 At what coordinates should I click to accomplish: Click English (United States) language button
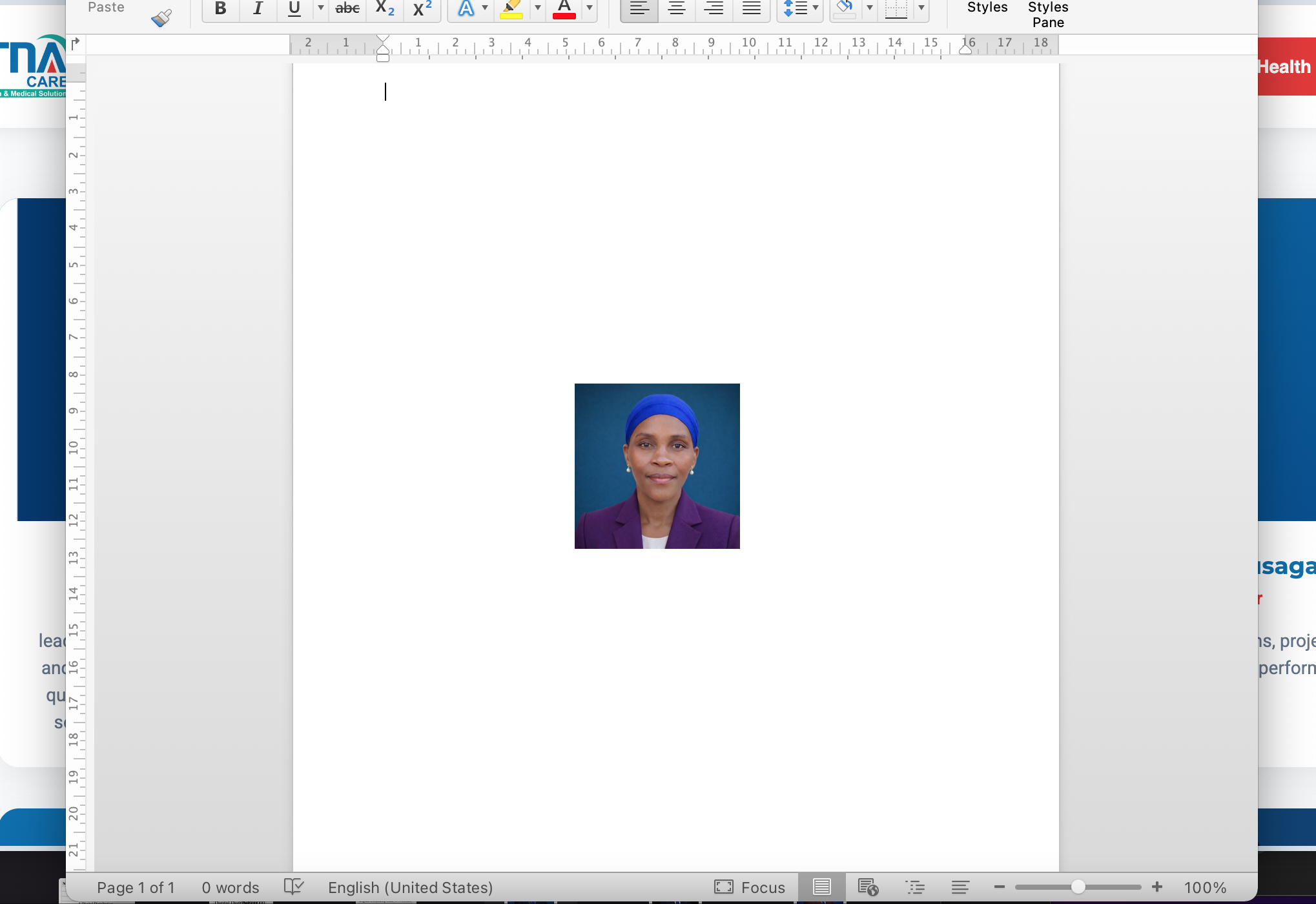410,887
